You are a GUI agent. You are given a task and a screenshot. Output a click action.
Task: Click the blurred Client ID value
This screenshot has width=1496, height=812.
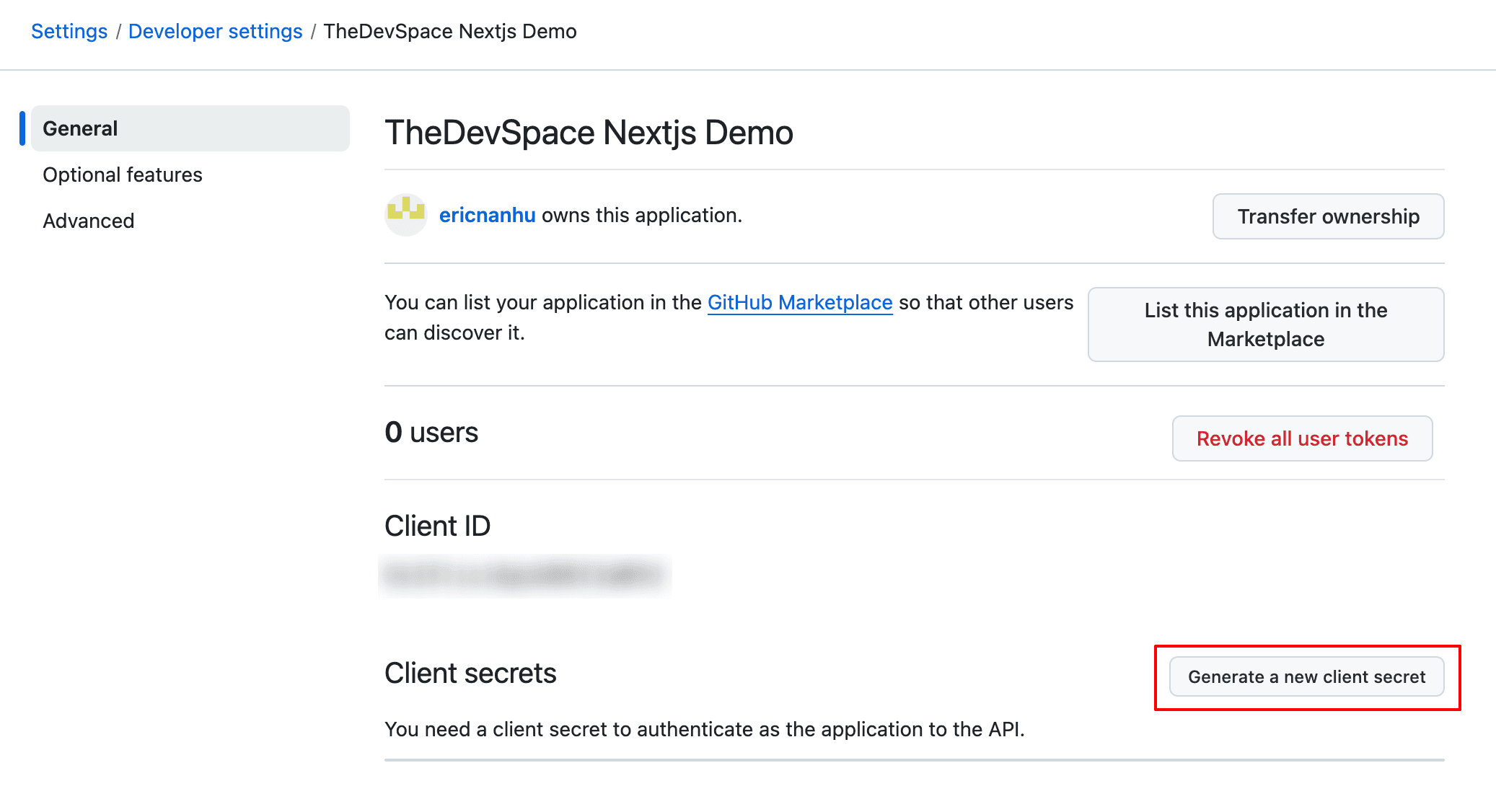point(524,575)
